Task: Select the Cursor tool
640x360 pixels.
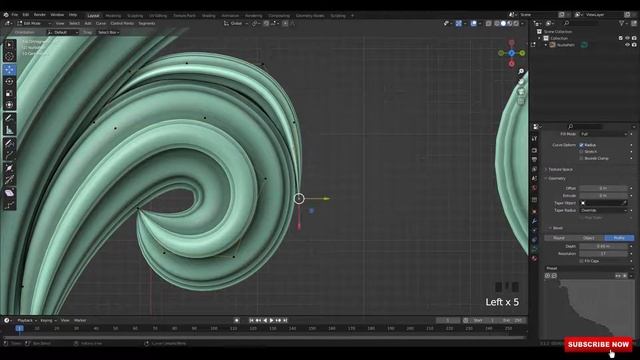Action: 9,57
